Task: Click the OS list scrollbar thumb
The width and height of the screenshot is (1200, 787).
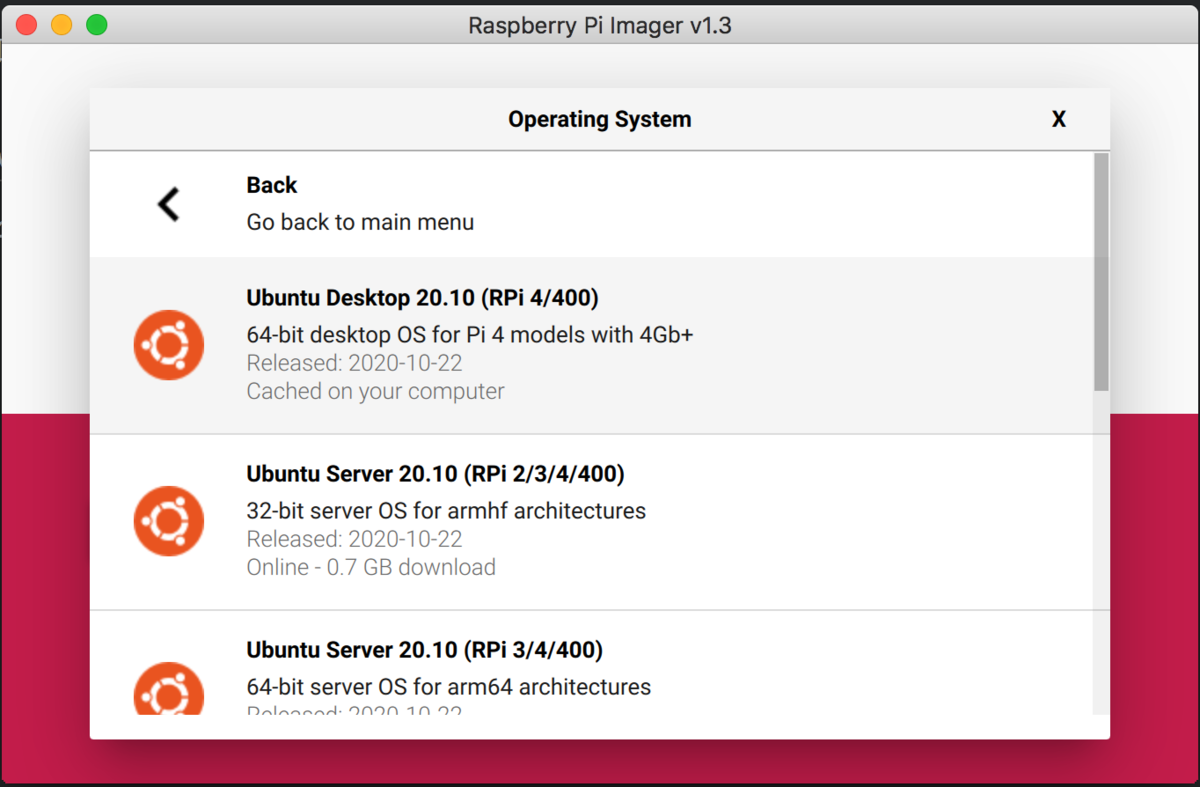Action: (1101, 272)
